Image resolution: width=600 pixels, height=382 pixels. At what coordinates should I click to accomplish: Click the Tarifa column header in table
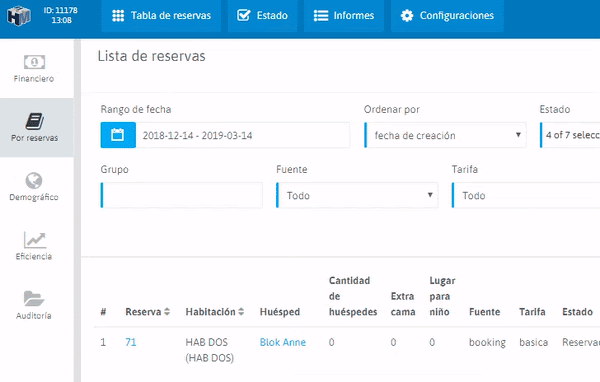532,312
